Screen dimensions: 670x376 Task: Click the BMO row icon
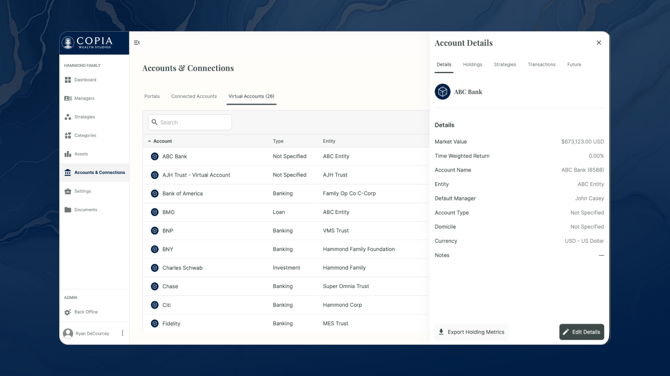[155, 212]
